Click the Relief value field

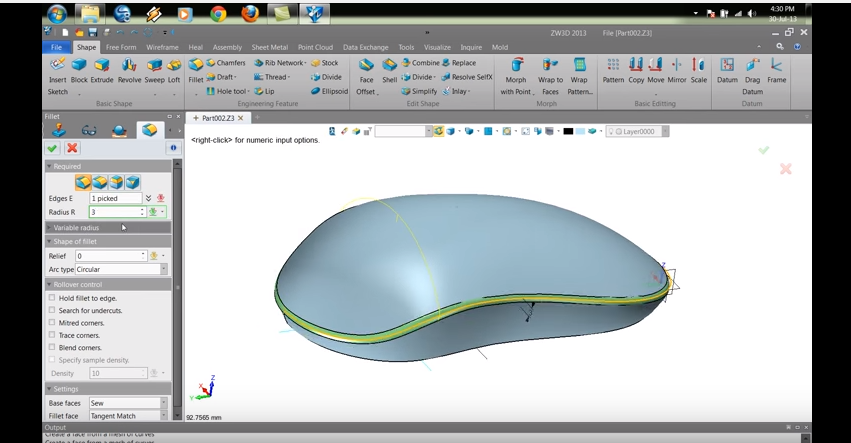(x=108, y=256)
